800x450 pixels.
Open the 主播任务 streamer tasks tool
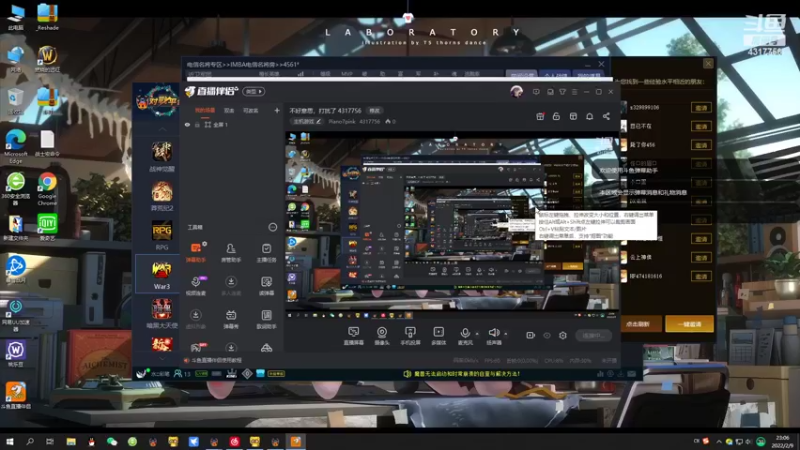coord(266,252)
